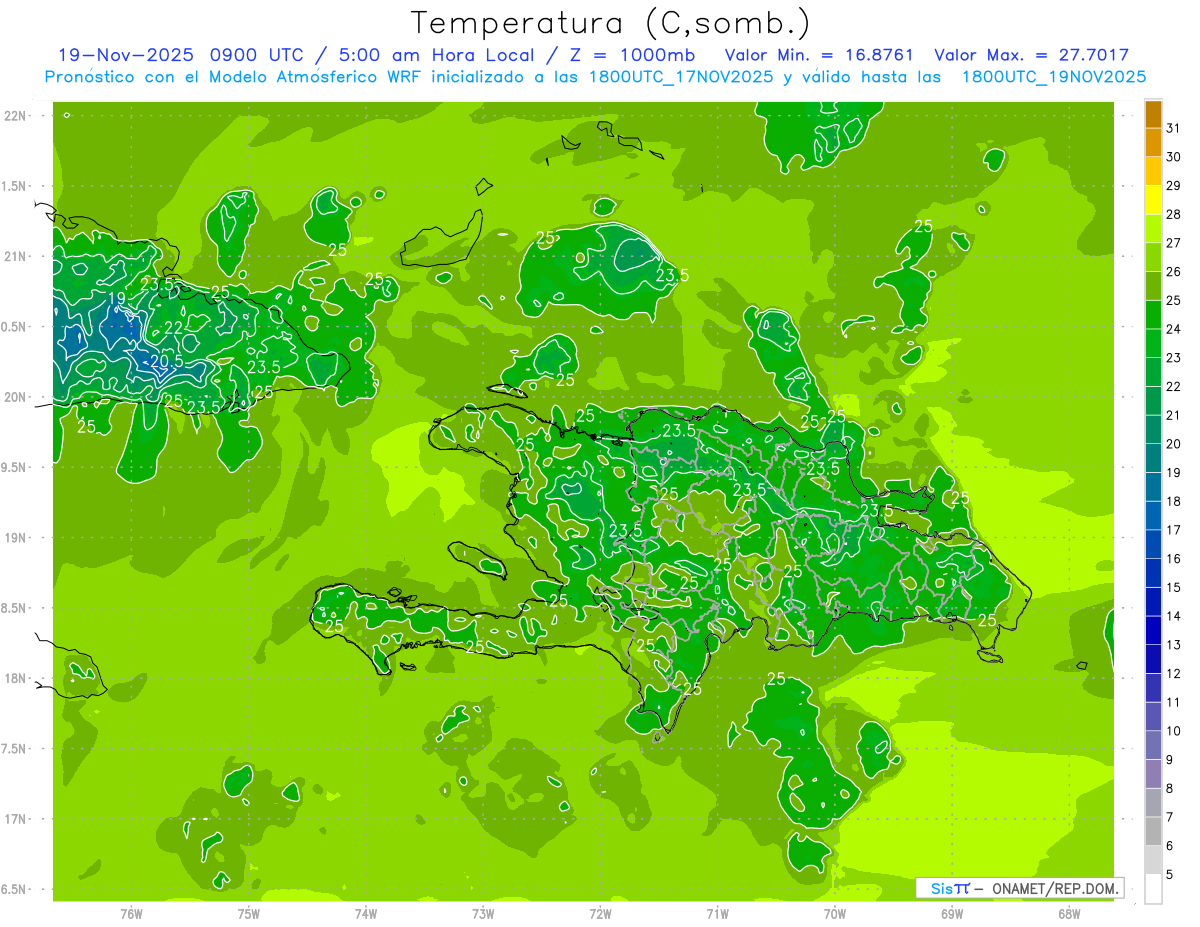Viewport: 1200px width, 927px height.
Task: Click the valid-until time '1800UTC_19NOV2025'
Action: [x=1054, y=76]
